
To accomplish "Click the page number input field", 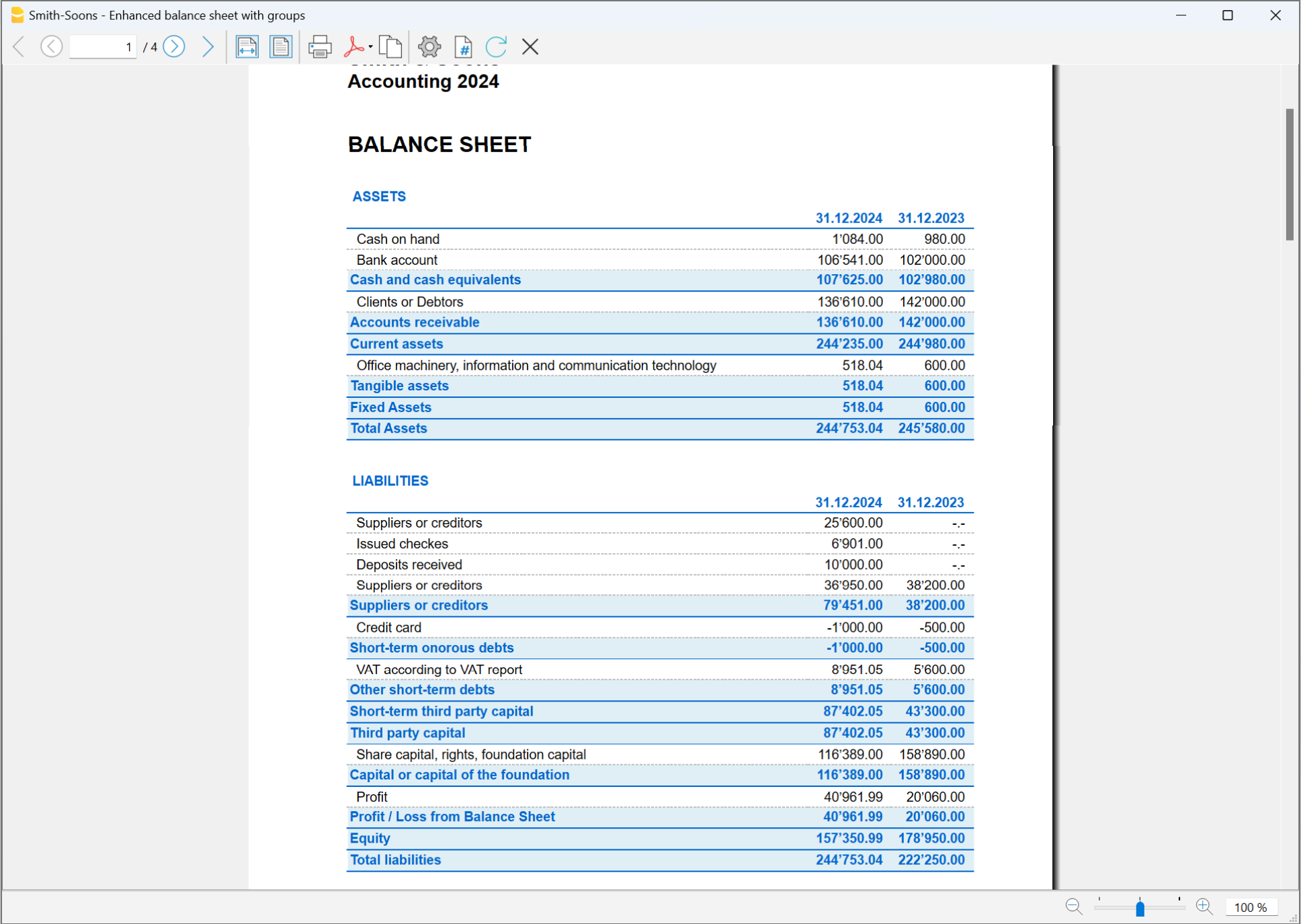I will (x=103, y=47).
